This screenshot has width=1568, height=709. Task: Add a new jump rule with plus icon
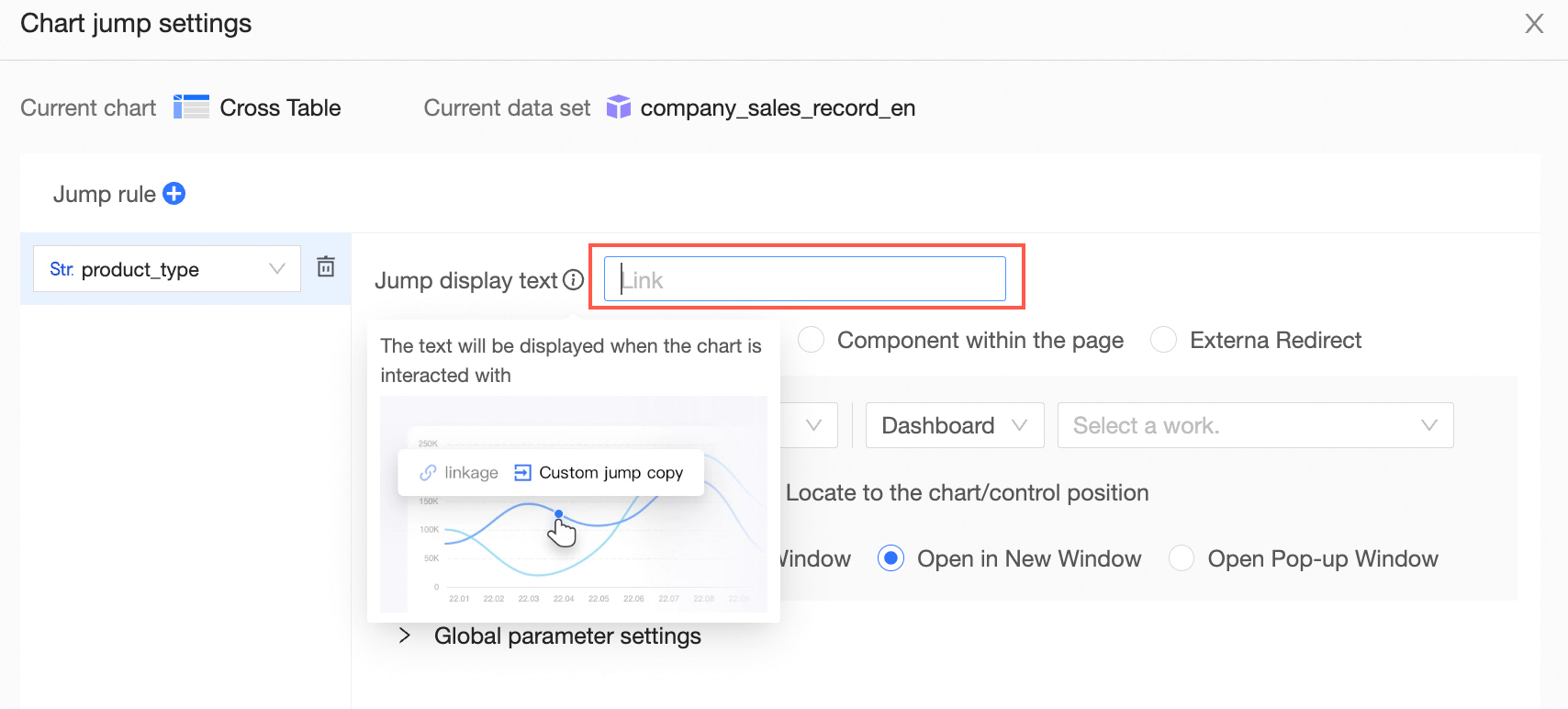(x=174, y=194)
